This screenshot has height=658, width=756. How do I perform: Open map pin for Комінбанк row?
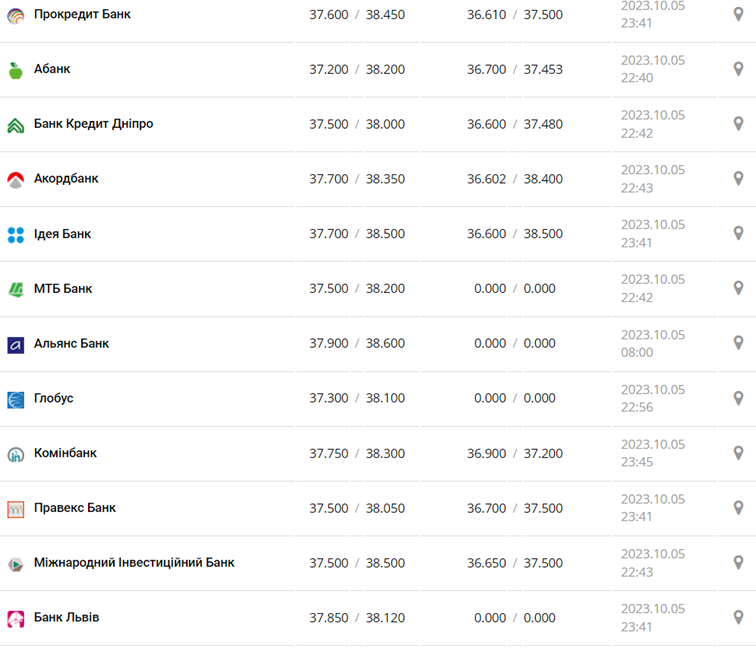click(x=738, y=453)
